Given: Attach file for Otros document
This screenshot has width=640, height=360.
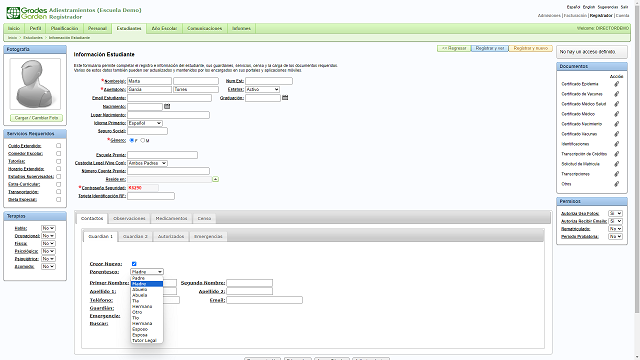Looking at the screenshot, I should 616,184.
